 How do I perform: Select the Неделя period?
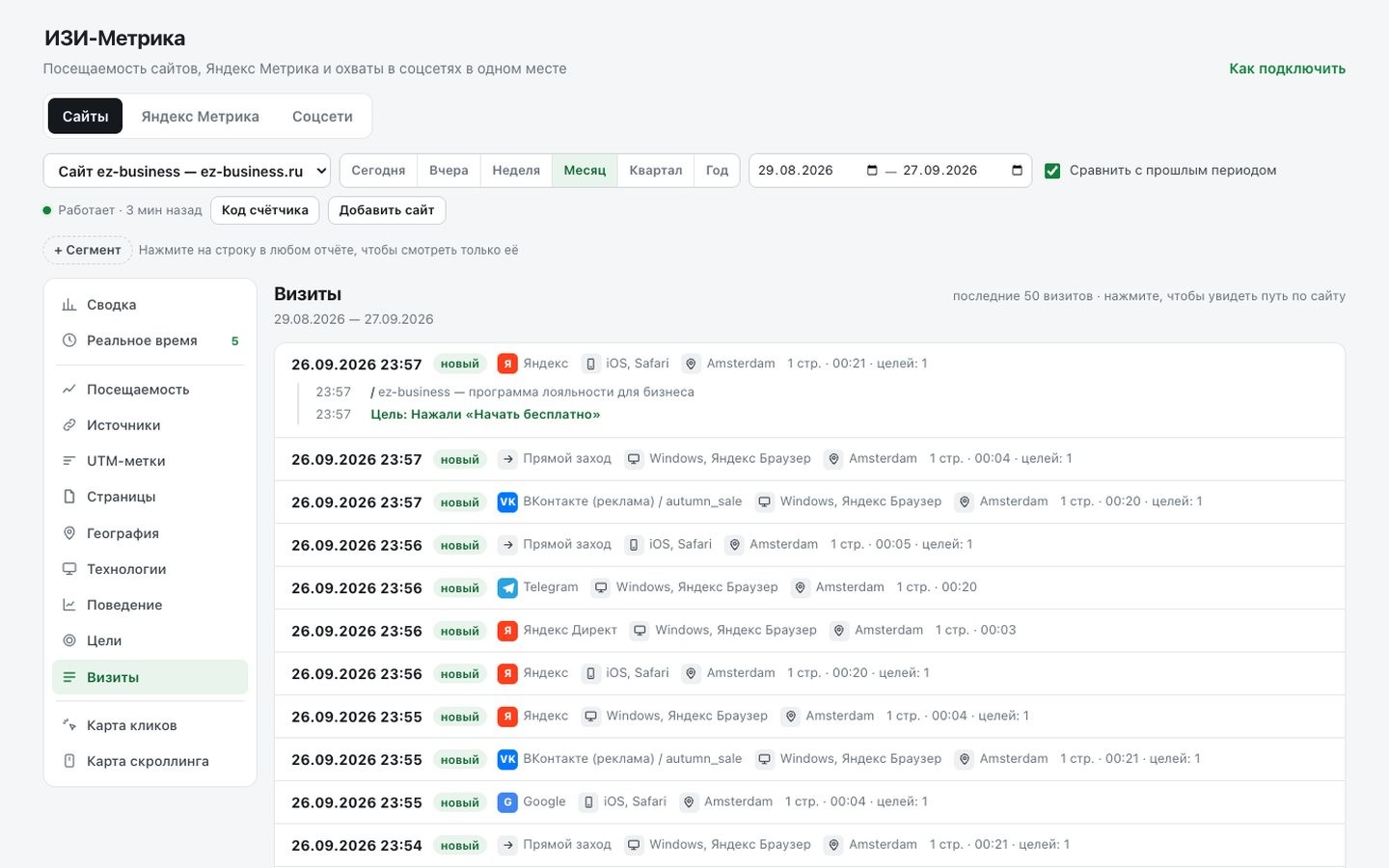click(x=516, y=171)
